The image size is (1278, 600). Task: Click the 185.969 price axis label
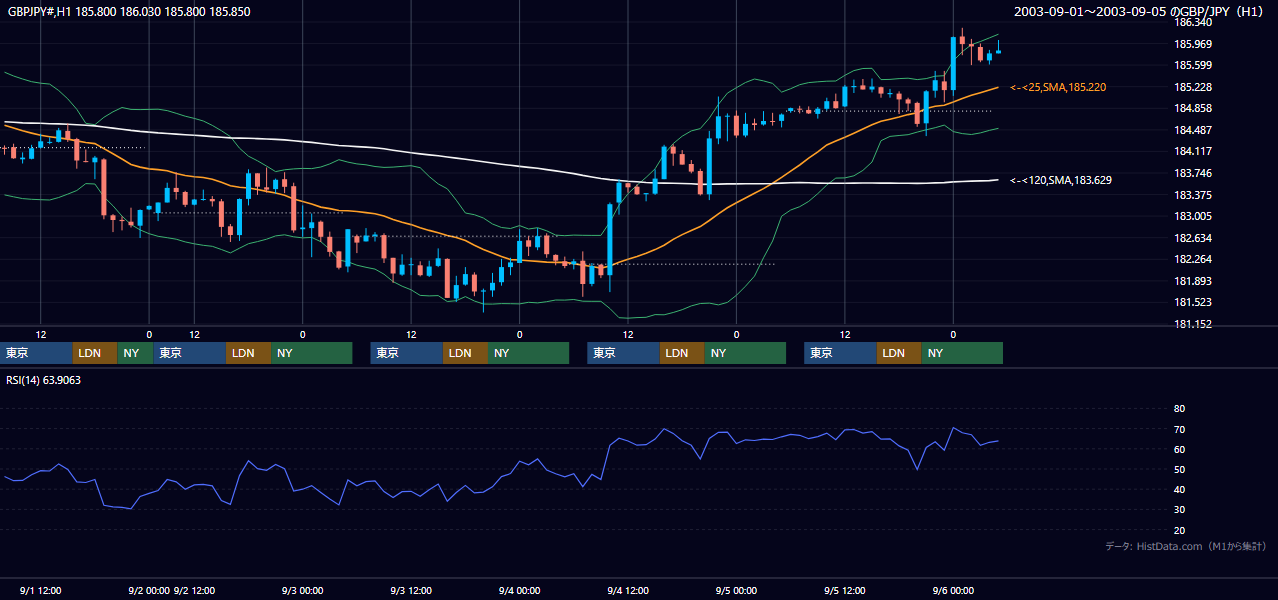click(x=1193, y=44)
